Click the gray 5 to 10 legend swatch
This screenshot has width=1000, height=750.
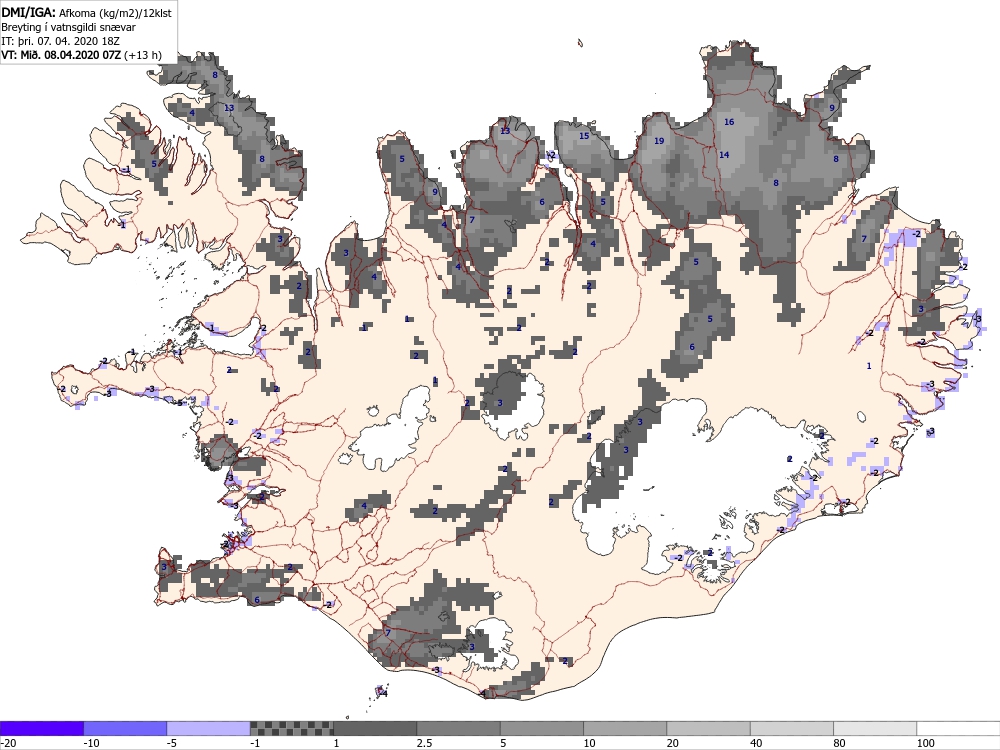[x=542, y=728]
